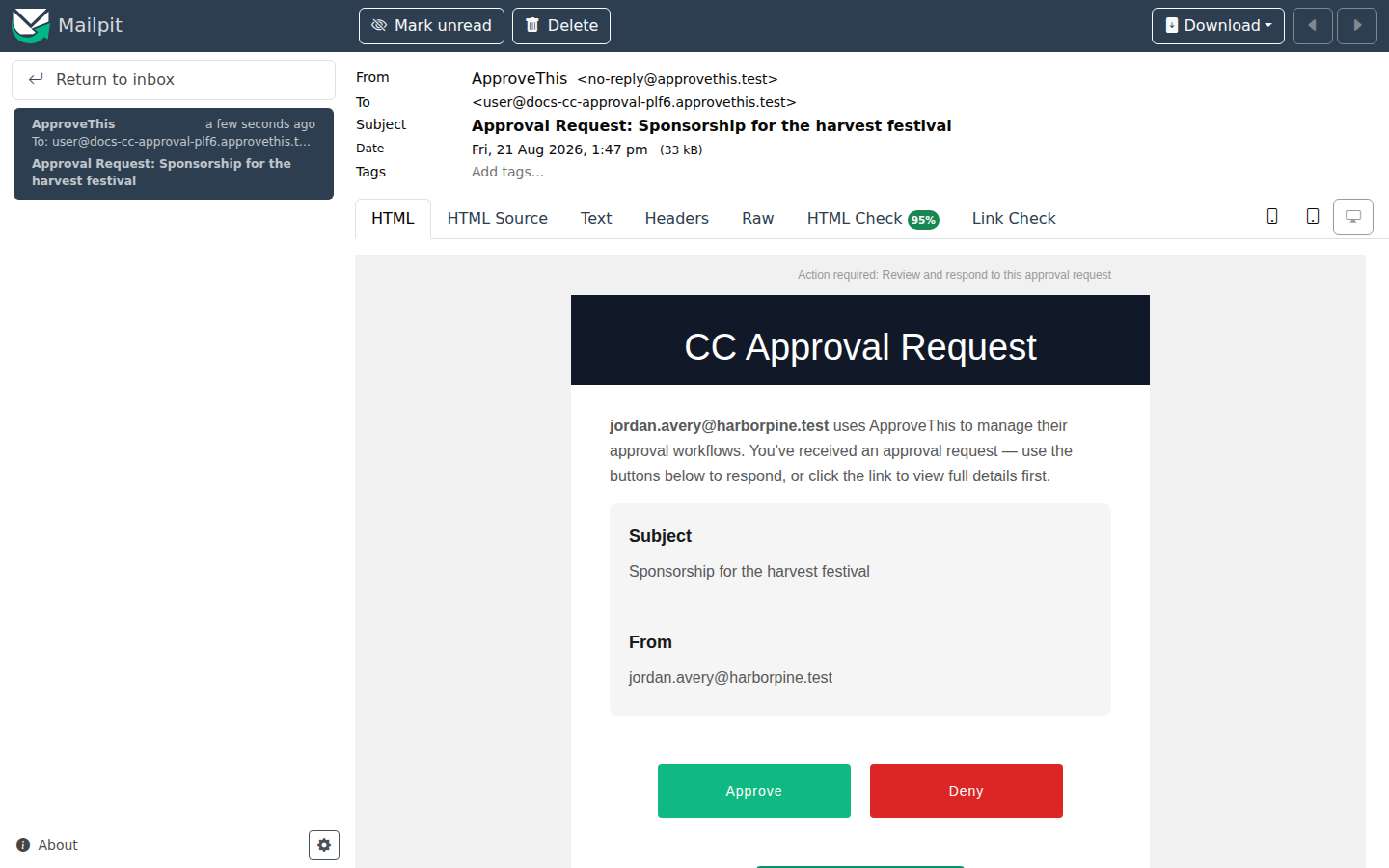Click the Add tags input field
The height and width of the screenshot is (868, 1389).
click(507, 172)
